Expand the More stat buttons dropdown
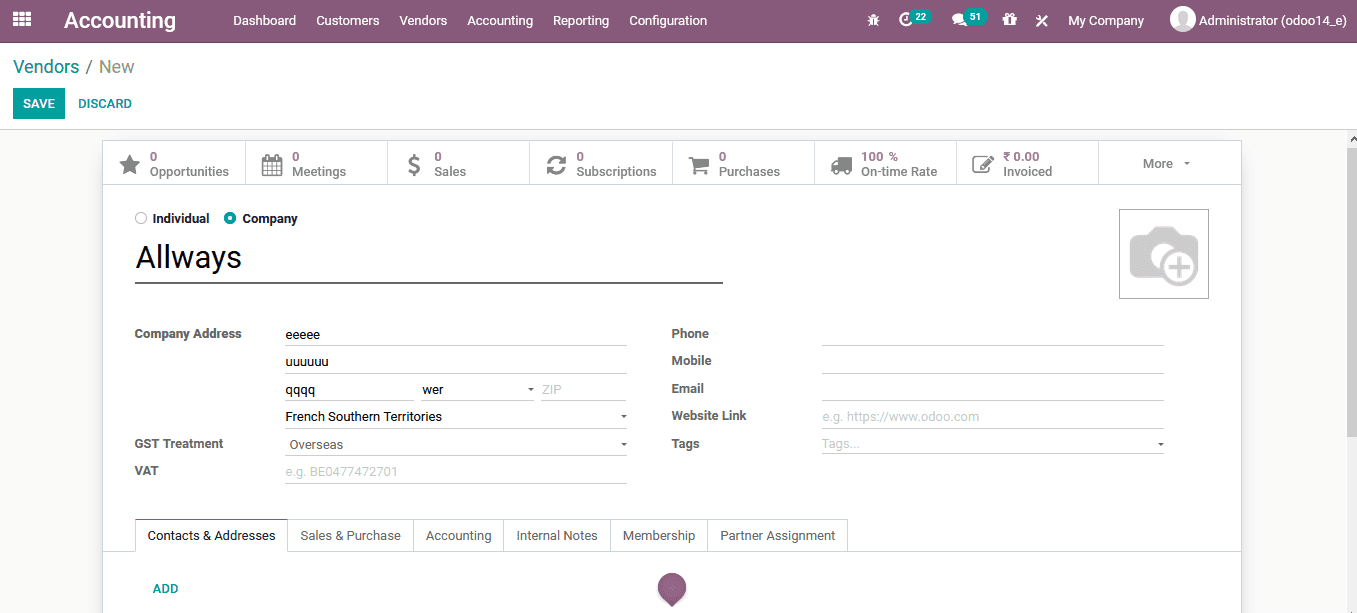The width and height of the screenshot is (1357, 613). [x=1169, y=163]
